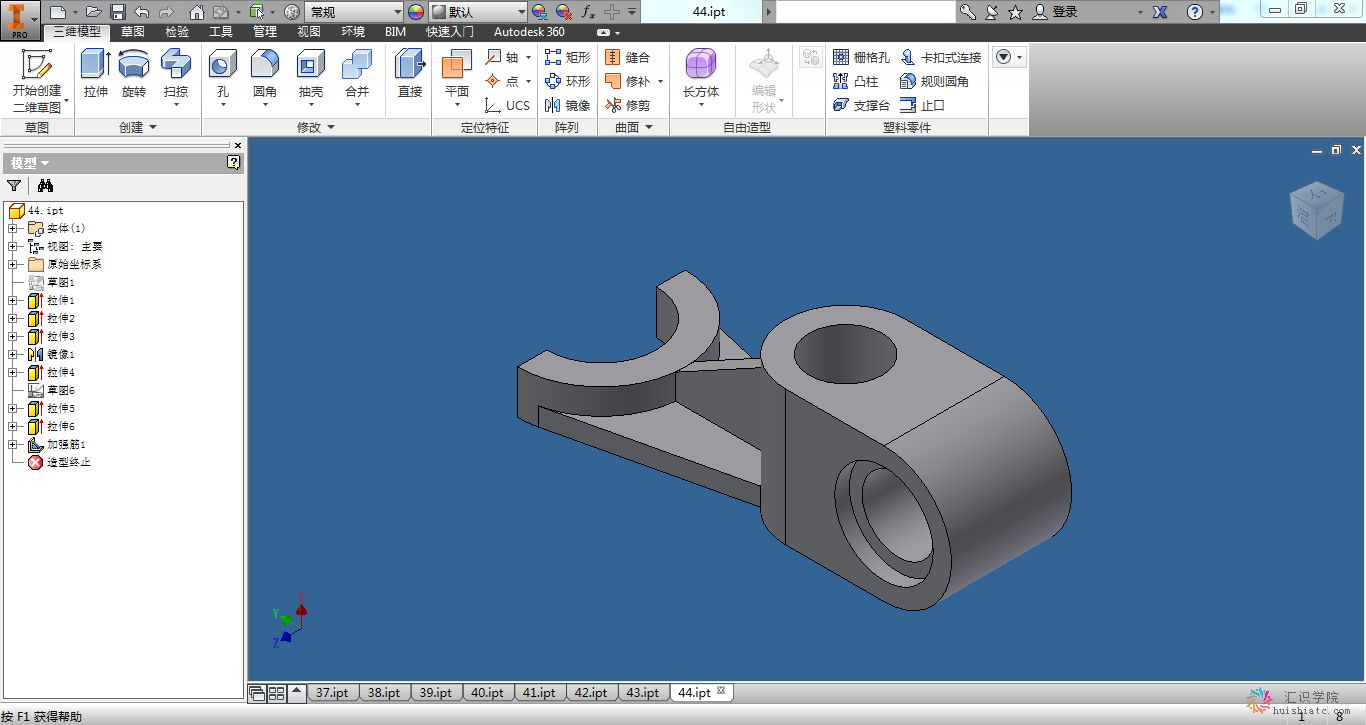The image size is (1366, 725).
Task: Create a work Point (点)
Action: pyautogui.click(x=503, y=81)
